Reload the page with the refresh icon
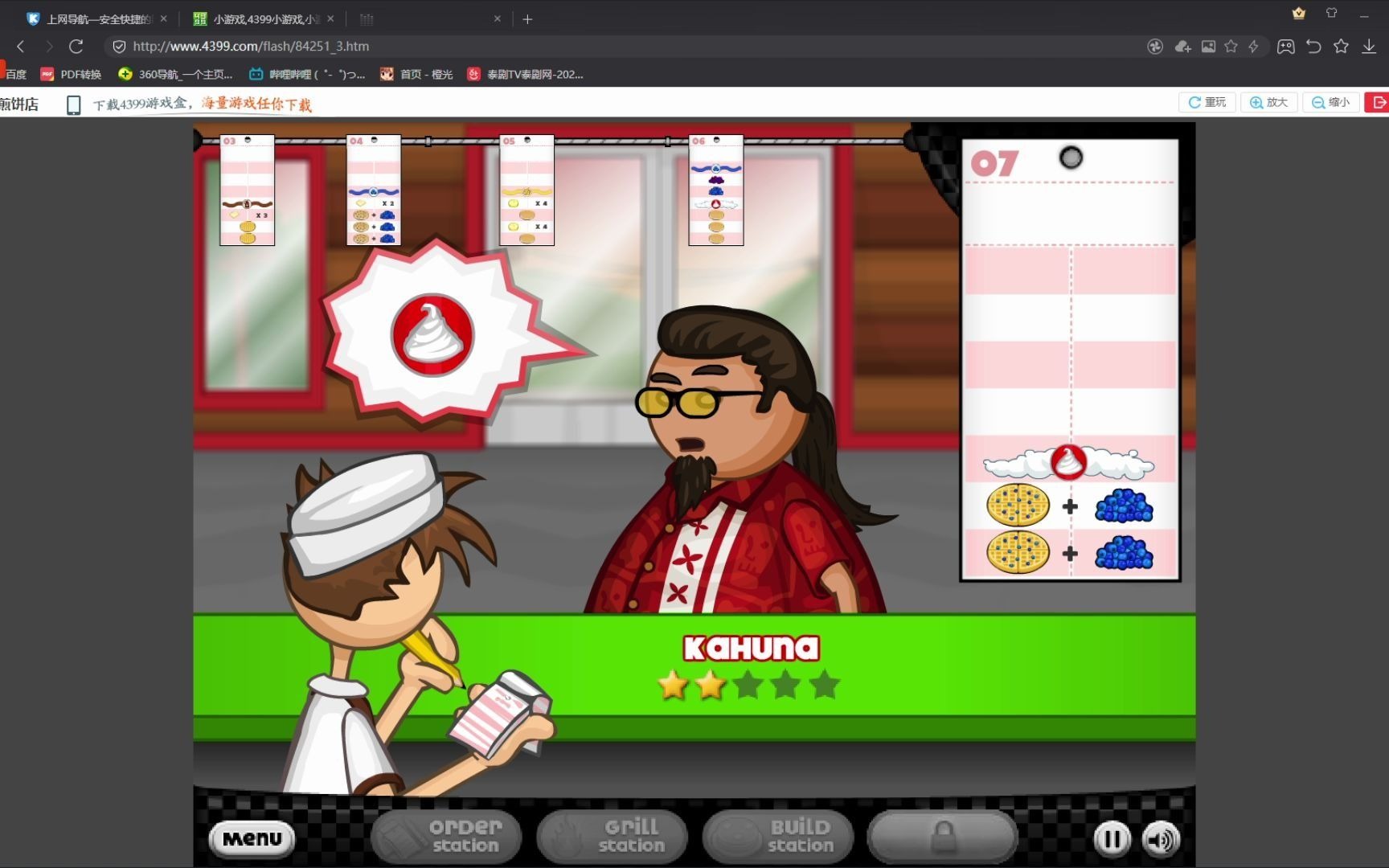Viewport: 1389px width, 868px height. click(76, 46)
